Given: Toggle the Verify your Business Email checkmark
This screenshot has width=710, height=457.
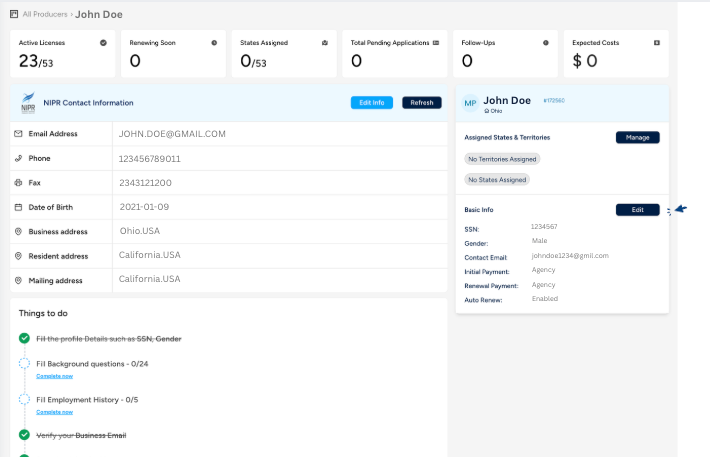Looking at the screenshot, I should tap(24, 435).
